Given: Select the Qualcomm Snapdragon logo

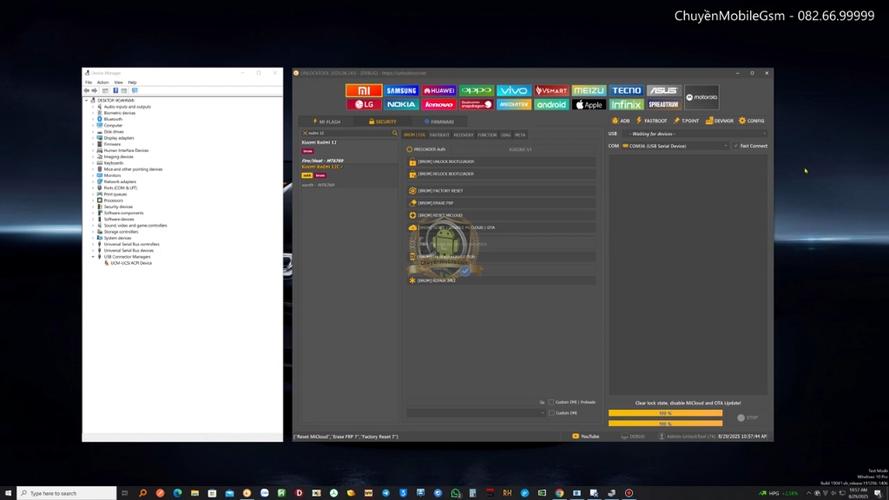Looking at the screenshot, I should click(x=476, y=104).
